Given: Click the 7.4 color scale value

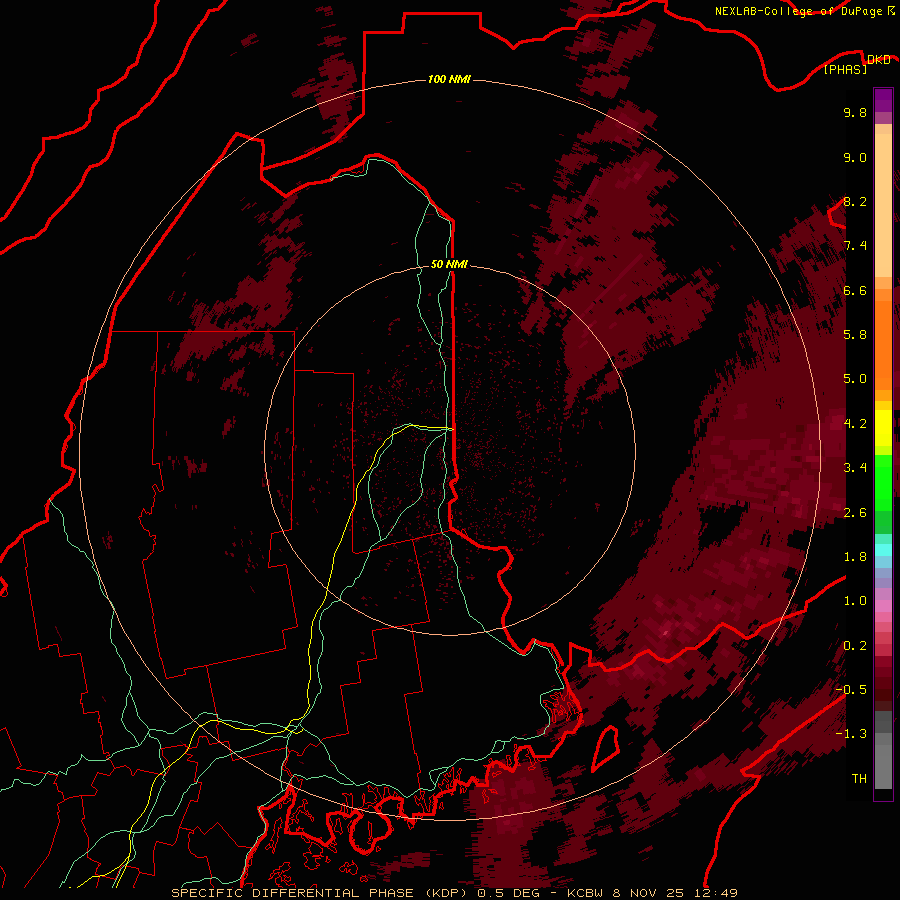Looking at the screenshot, I should pos(855,246).
